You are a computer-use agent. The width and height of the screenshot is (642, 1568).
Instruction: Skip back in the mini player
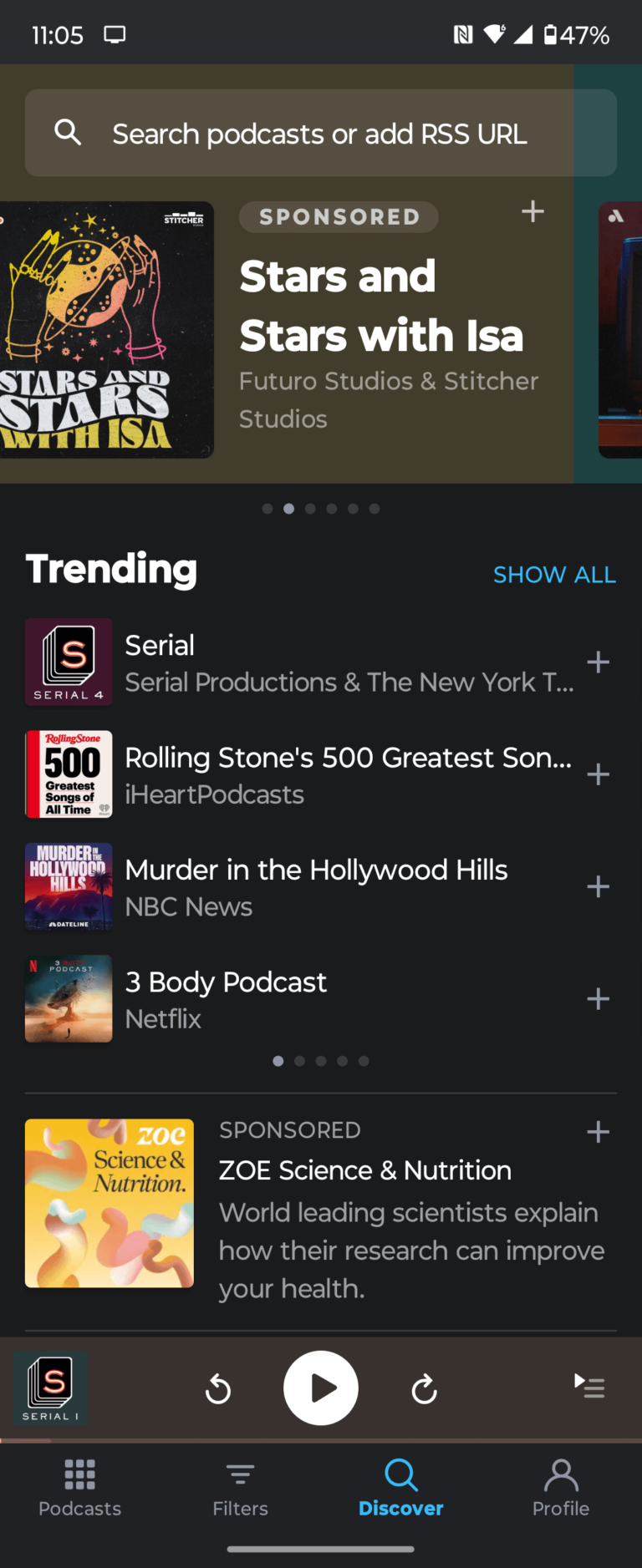click(x=218, y=1389)
